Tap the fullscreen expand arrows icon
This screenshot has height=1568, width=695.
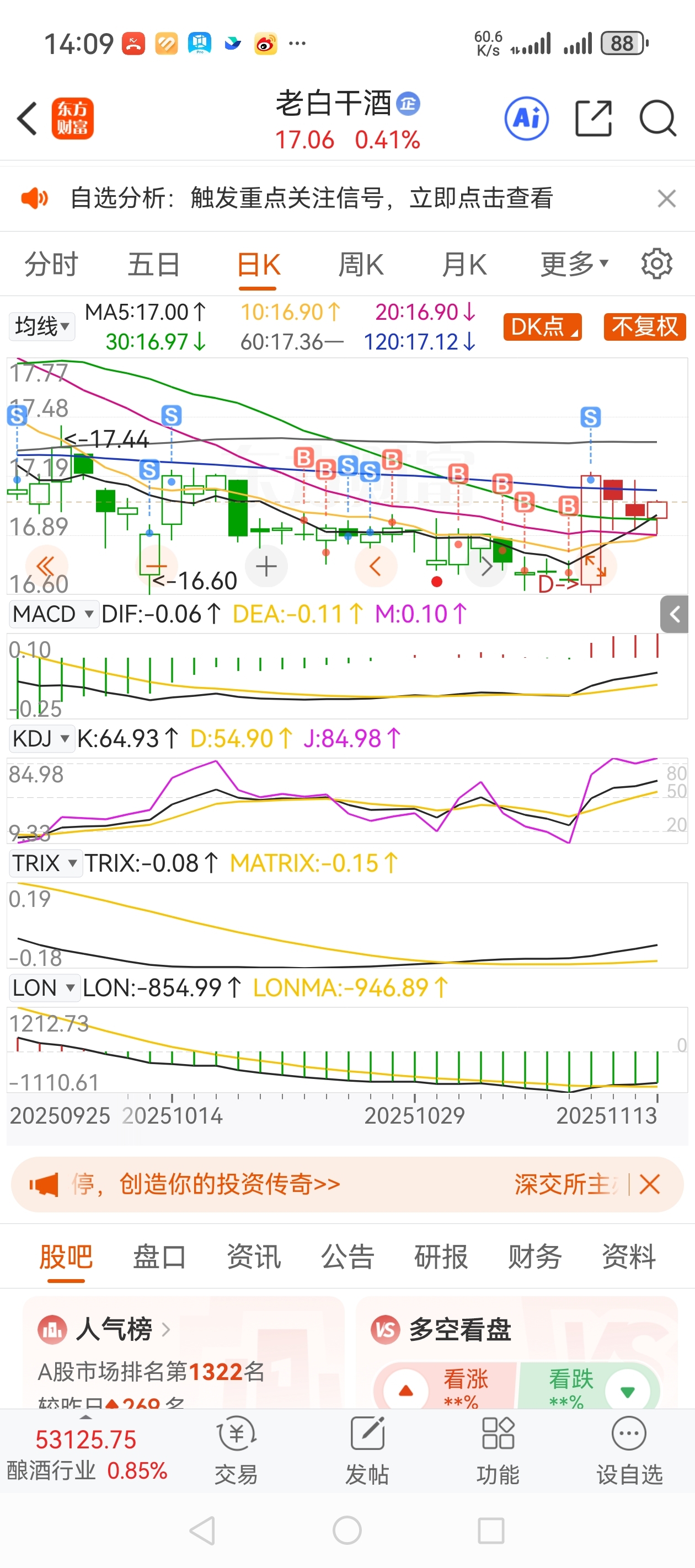pyautogui.click(x=595, y=567)
